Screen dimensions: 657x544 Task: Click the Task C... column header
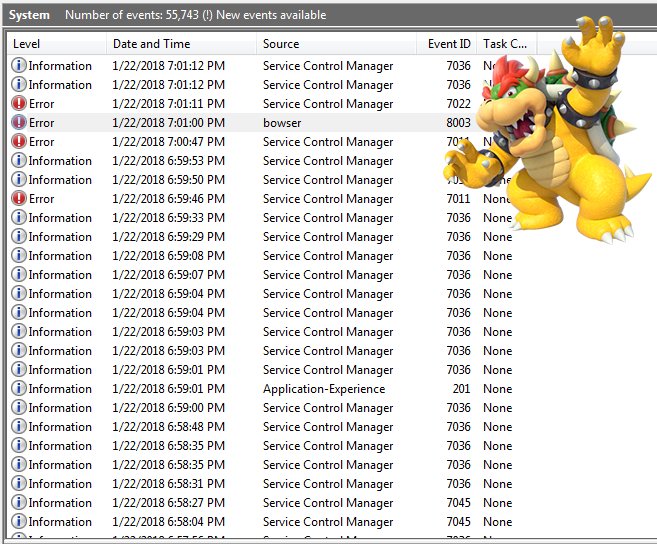click(507, 44)
